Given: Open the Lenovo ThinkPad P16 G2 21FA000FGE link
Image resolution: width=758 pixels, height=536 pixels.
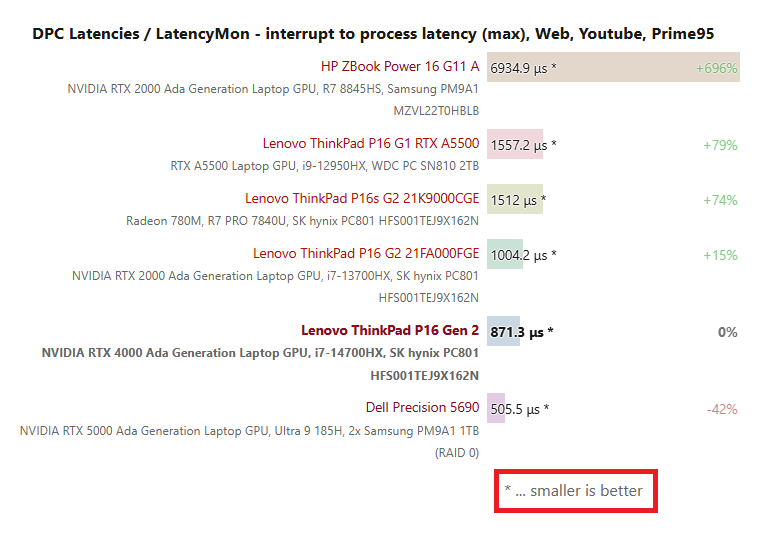Looking at the screenshot, I should pos(366,253).
